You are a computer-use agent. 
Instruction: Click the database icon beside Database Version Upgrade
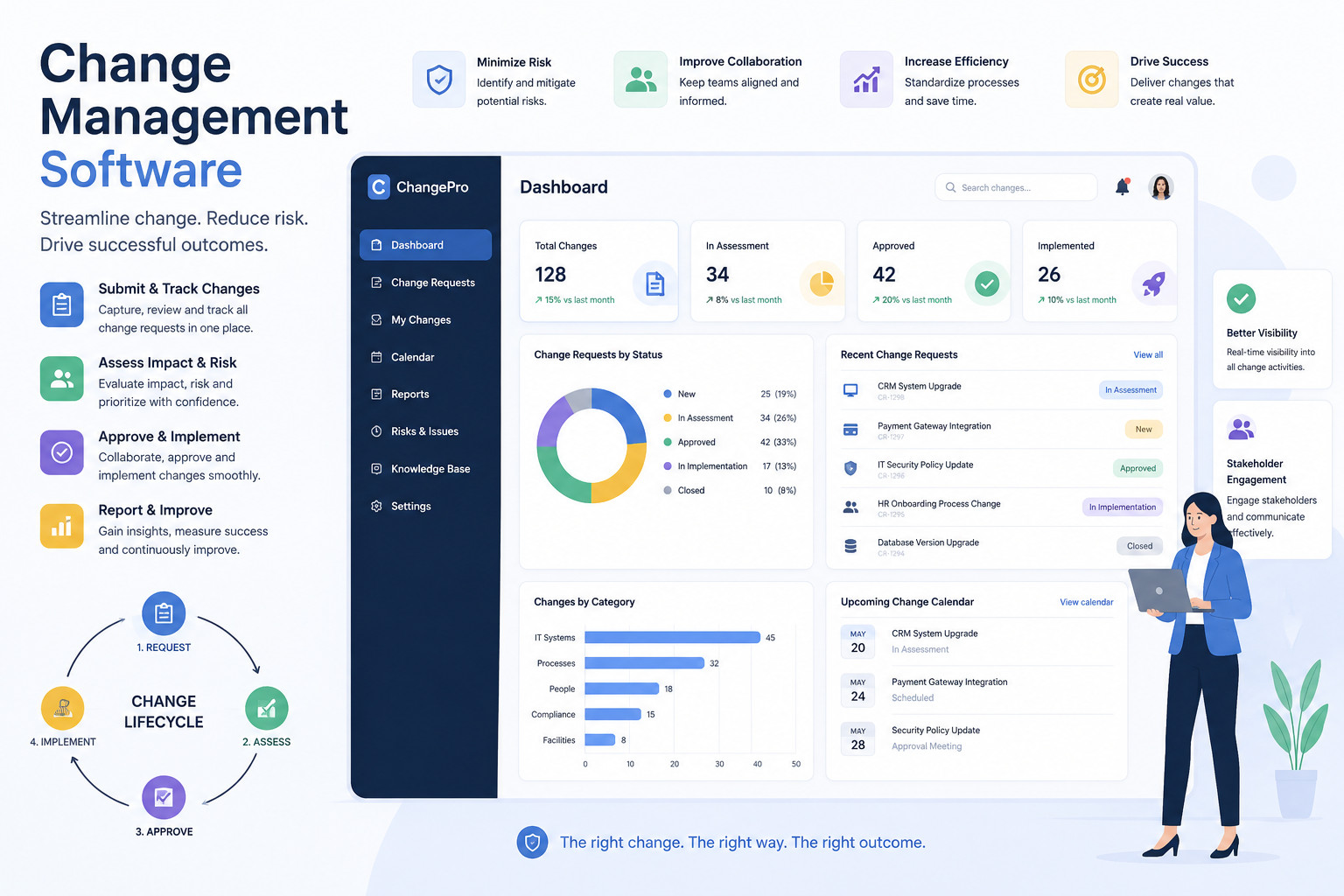point(850,546)
